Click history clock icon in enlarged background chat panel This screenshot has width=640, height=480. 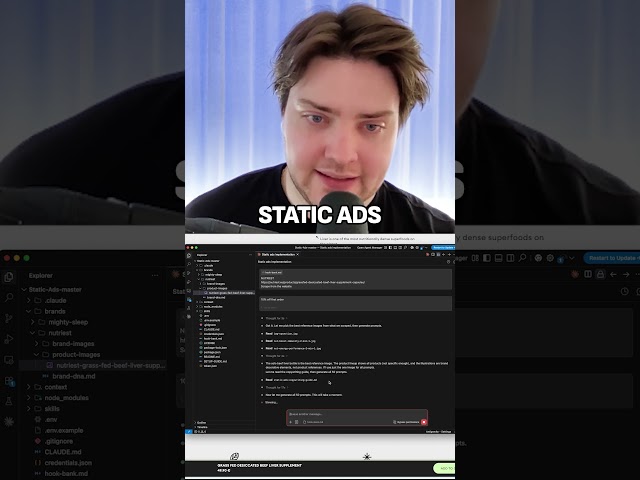coord(624,291)
